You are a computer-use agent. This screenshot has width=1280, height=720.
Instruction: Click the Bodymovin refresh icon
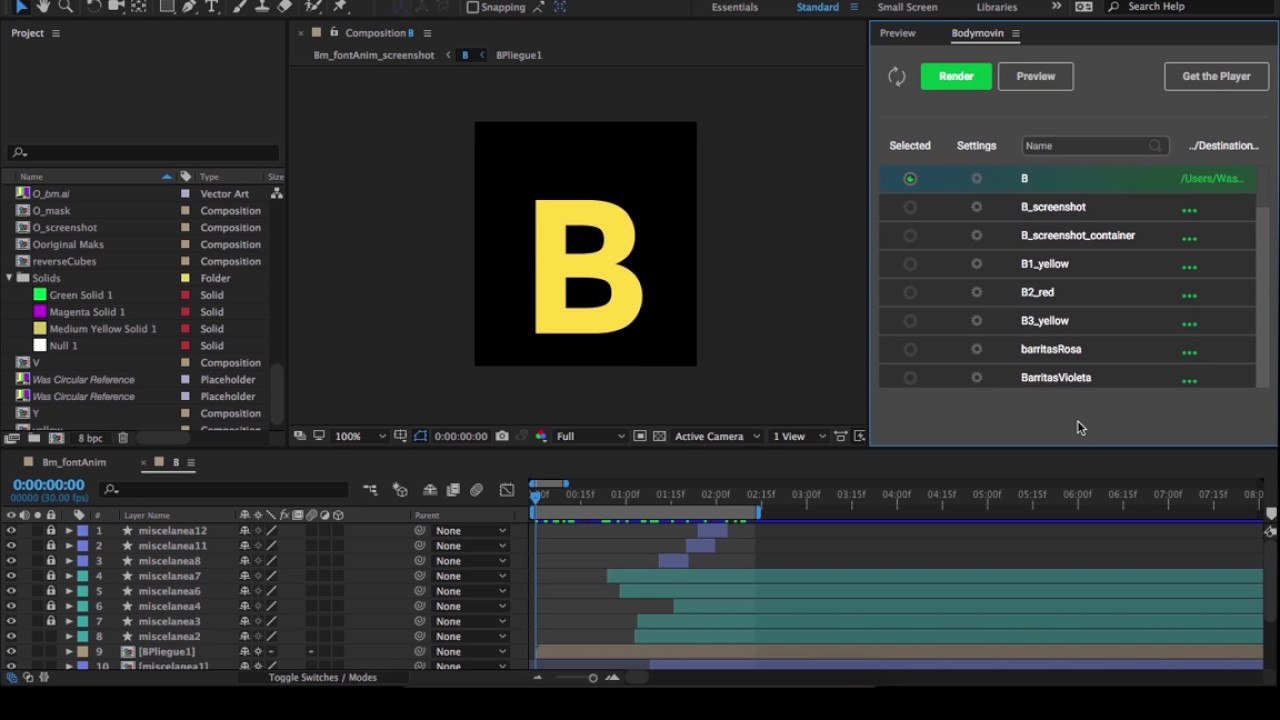pos(897,77)
